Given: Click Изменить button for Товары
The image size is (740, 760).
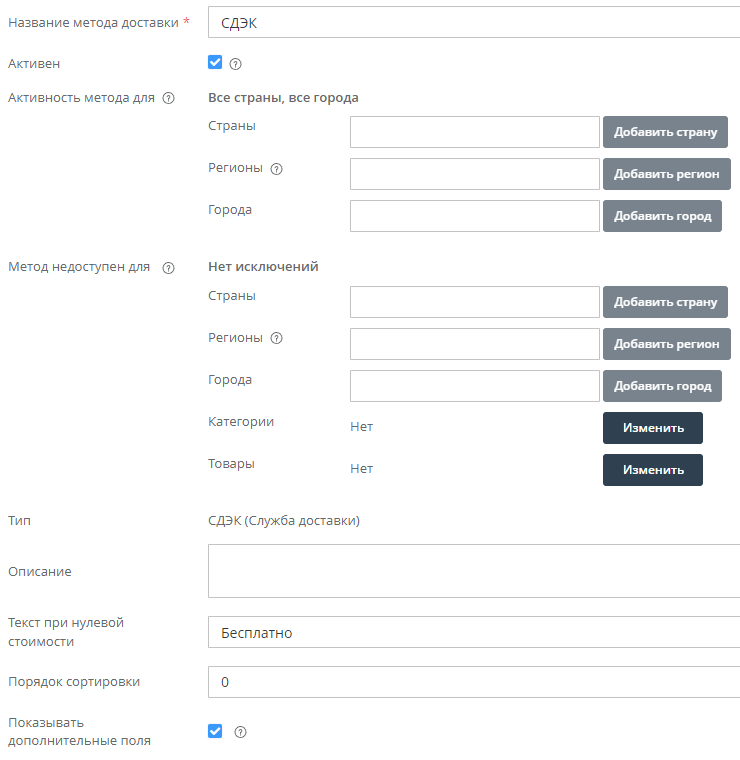Looking at the screenshot, I should click(x=652, y=470).
